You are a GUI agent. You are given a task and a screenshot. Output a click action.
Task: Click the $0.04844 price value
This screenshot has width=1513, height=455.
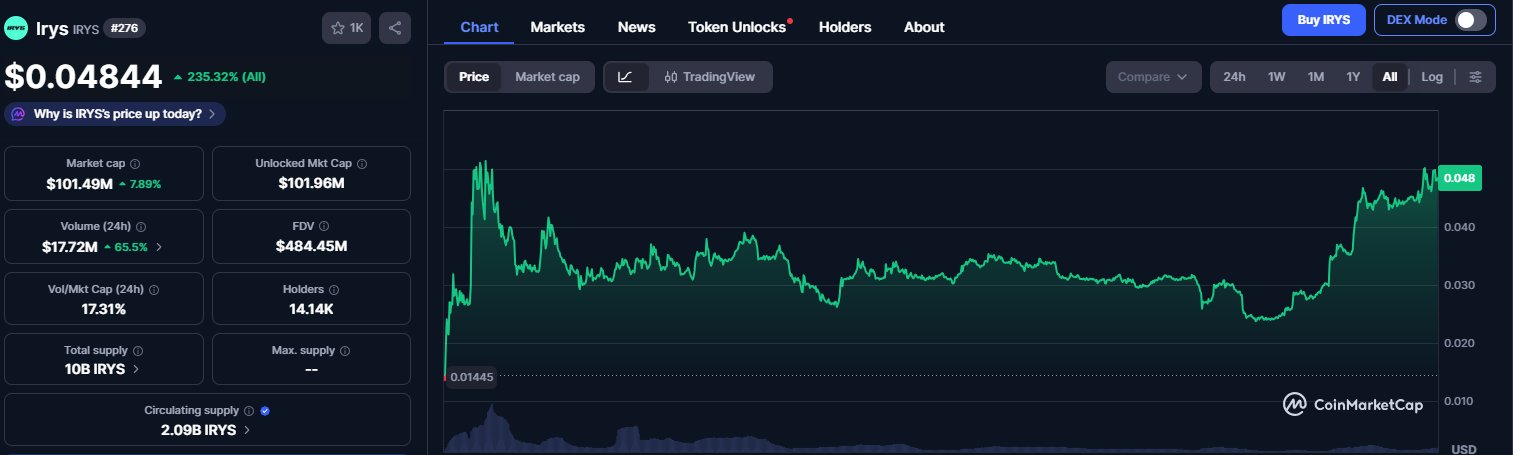(x=83, y=76)
